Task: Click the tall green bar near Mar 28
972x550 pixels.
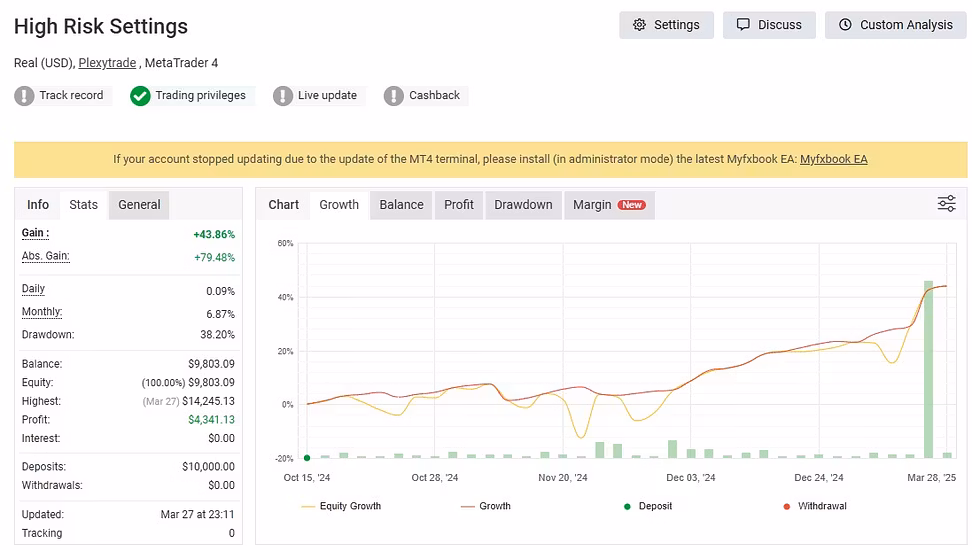Action: pos(928,370)
